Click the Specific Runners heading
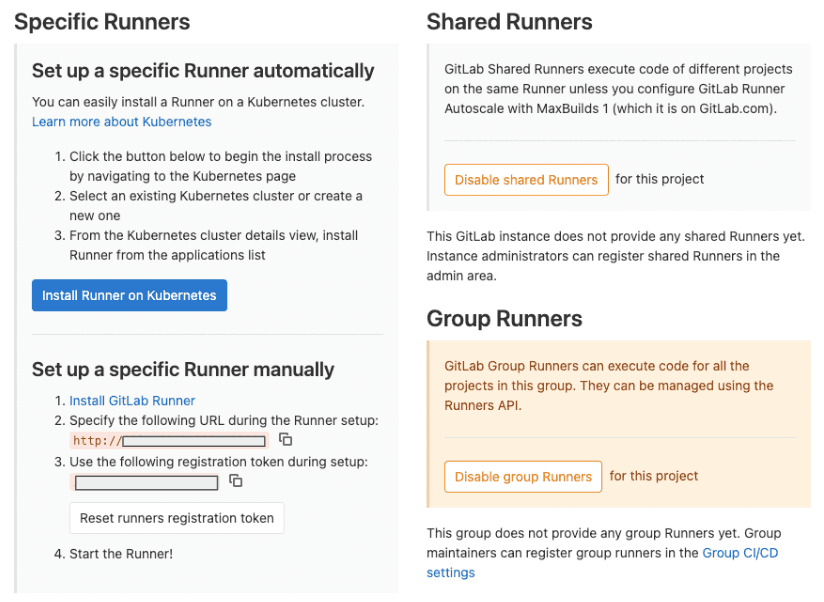 tap(102, 22)
